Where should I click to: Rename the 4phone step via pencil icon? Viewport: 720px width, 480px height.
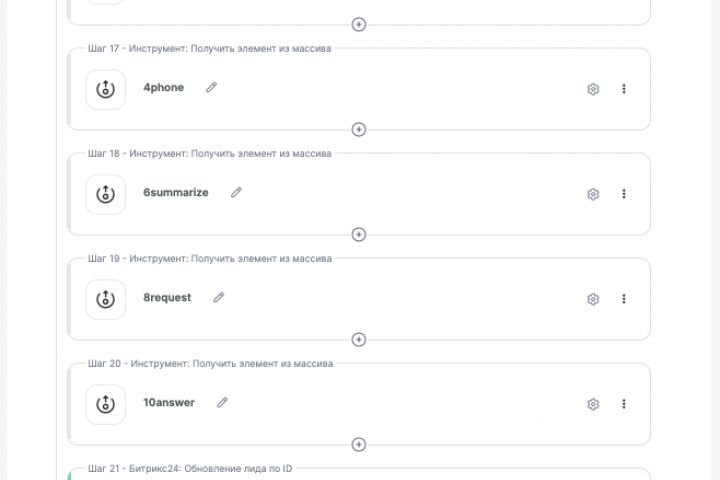coord(211,88)
